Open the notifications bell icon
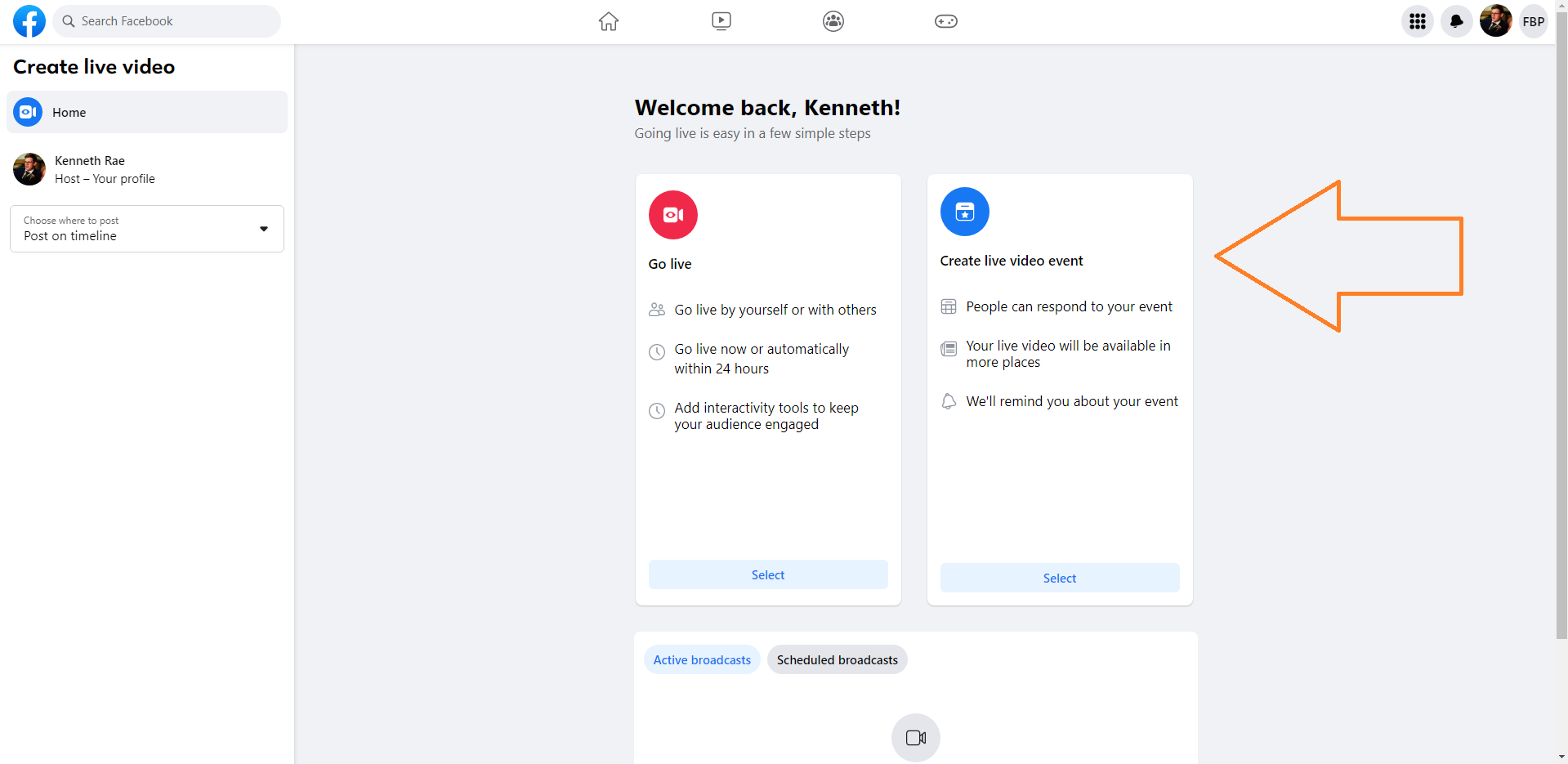 coord(1456,21)
